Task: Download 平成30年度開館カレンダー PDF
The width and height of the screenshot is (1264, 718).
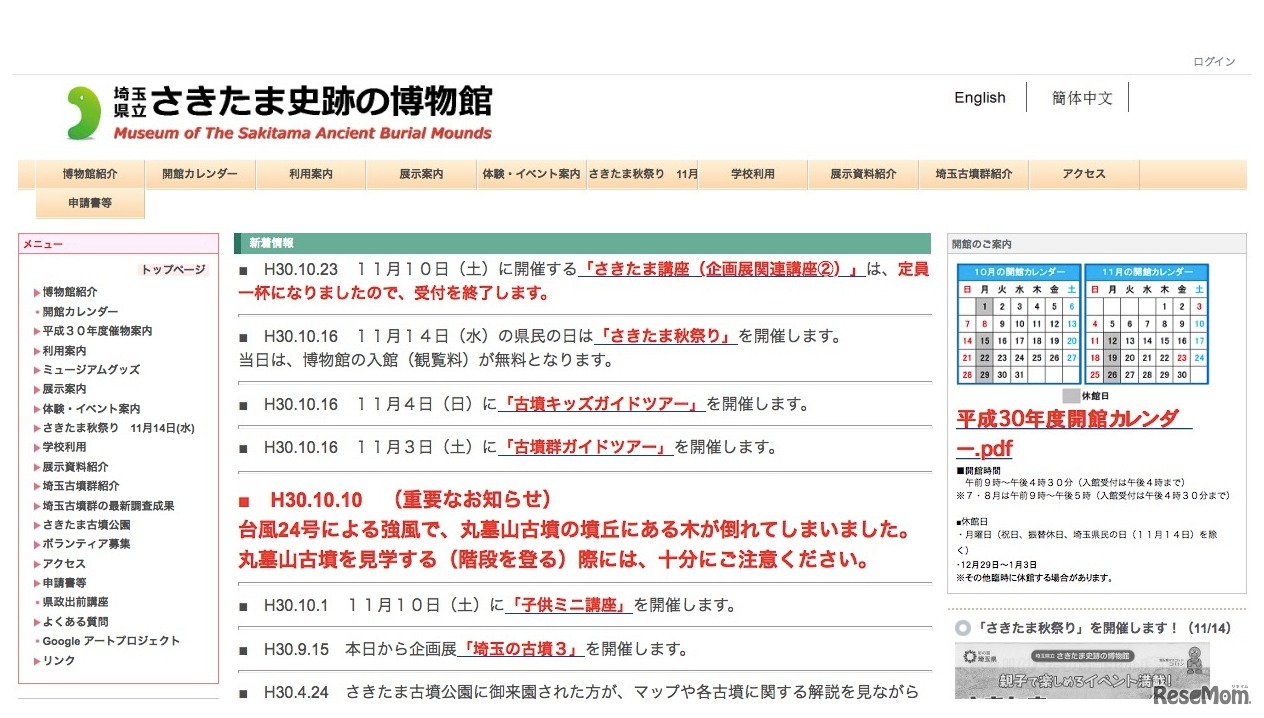Action: pos(1067,434)
